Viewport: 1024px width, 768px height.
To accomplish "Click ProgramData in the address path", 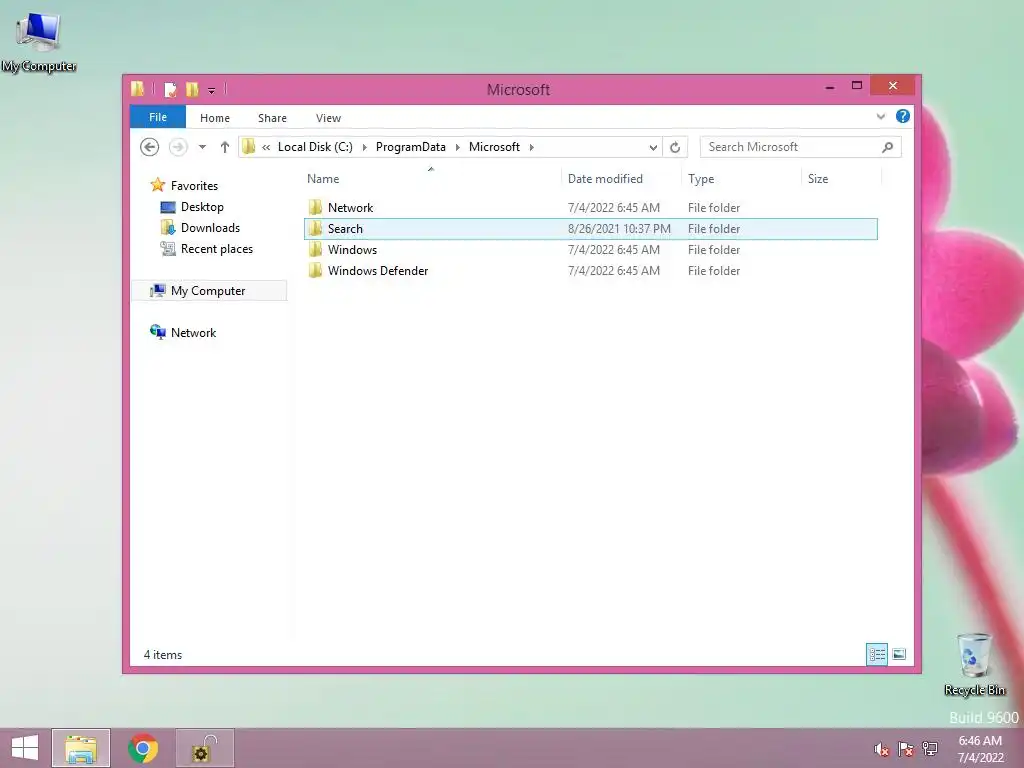I will coord(411,147).
